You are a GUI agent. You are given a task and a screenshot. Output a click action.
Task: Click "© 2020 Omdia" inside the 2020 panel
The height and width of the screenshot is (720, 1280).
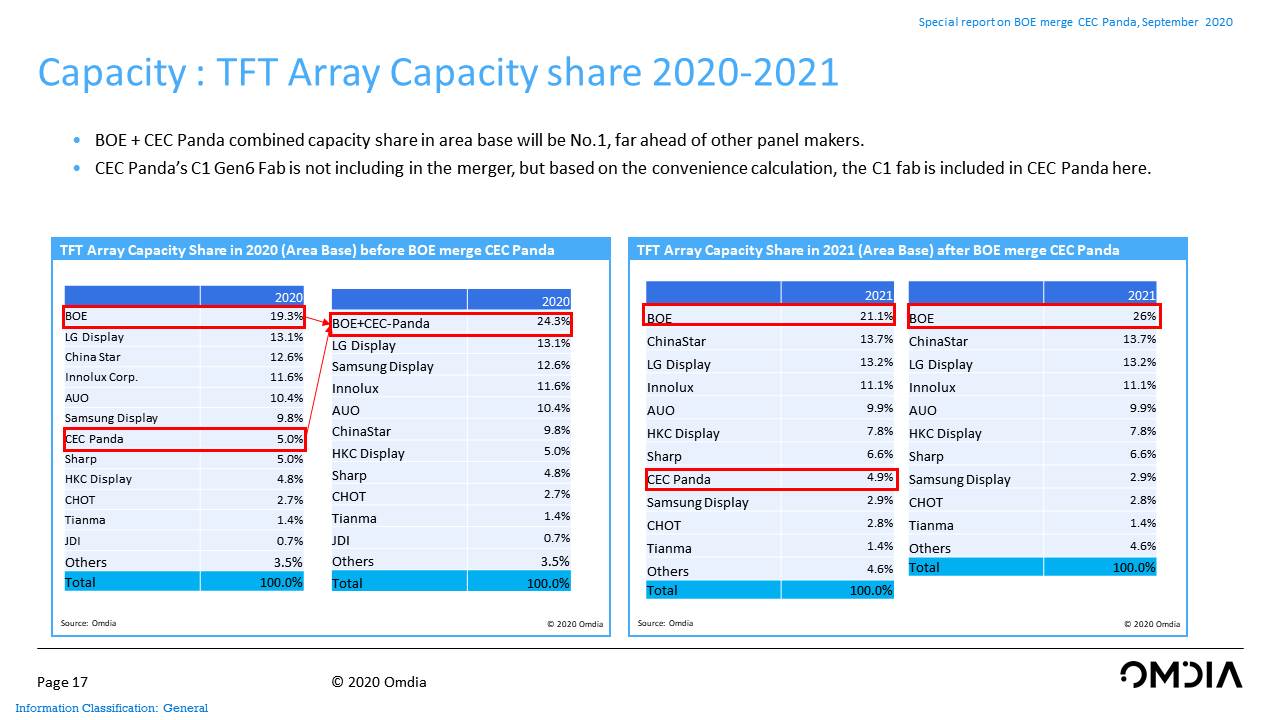575,624
